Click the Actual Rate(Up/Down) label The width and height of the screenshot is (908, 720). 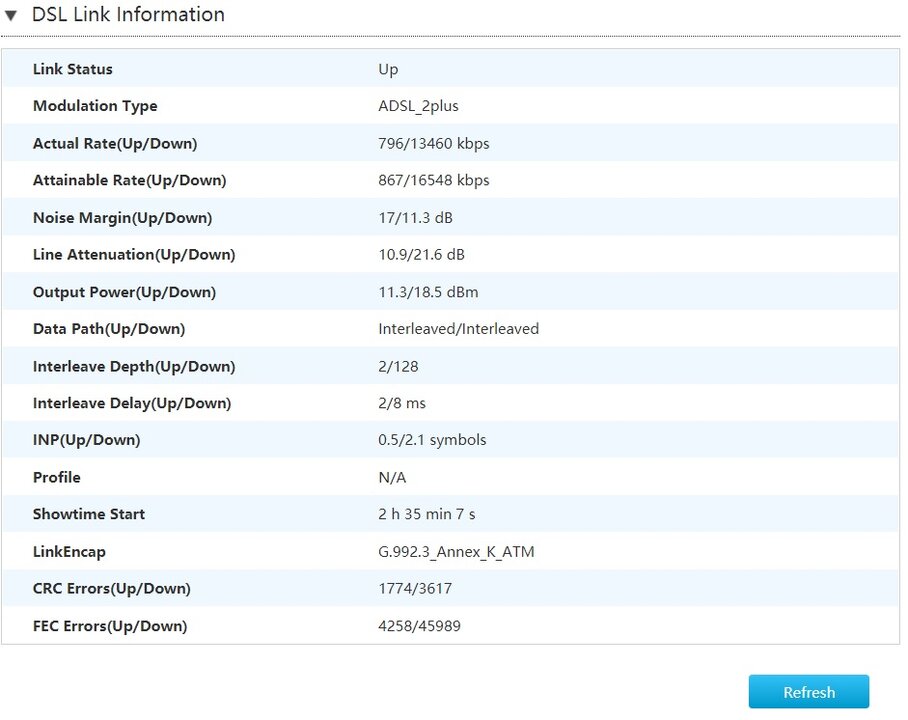[115, 143]
